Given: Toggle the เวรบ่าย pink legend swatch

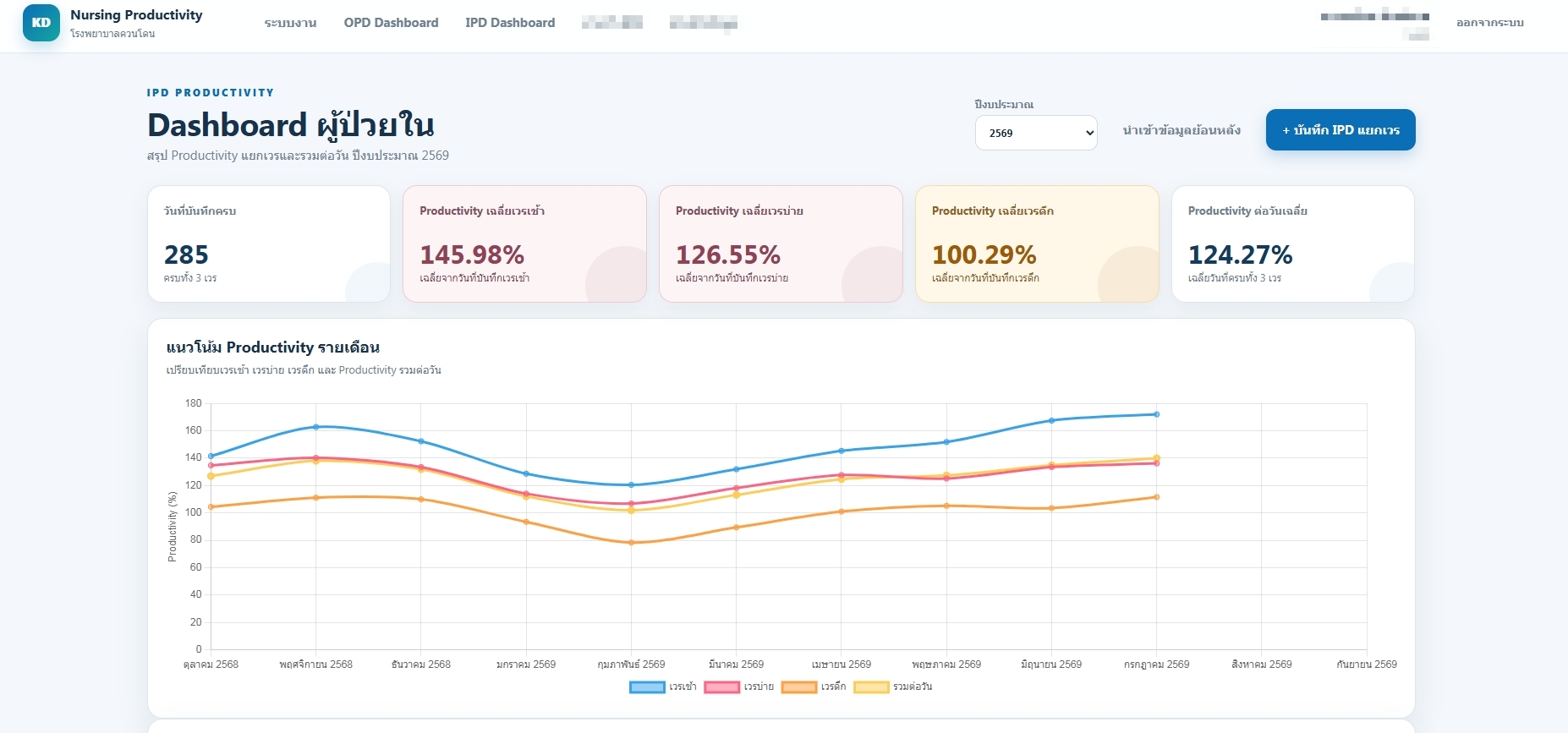Looking at the screenshot, I should (x=721, y=687).
